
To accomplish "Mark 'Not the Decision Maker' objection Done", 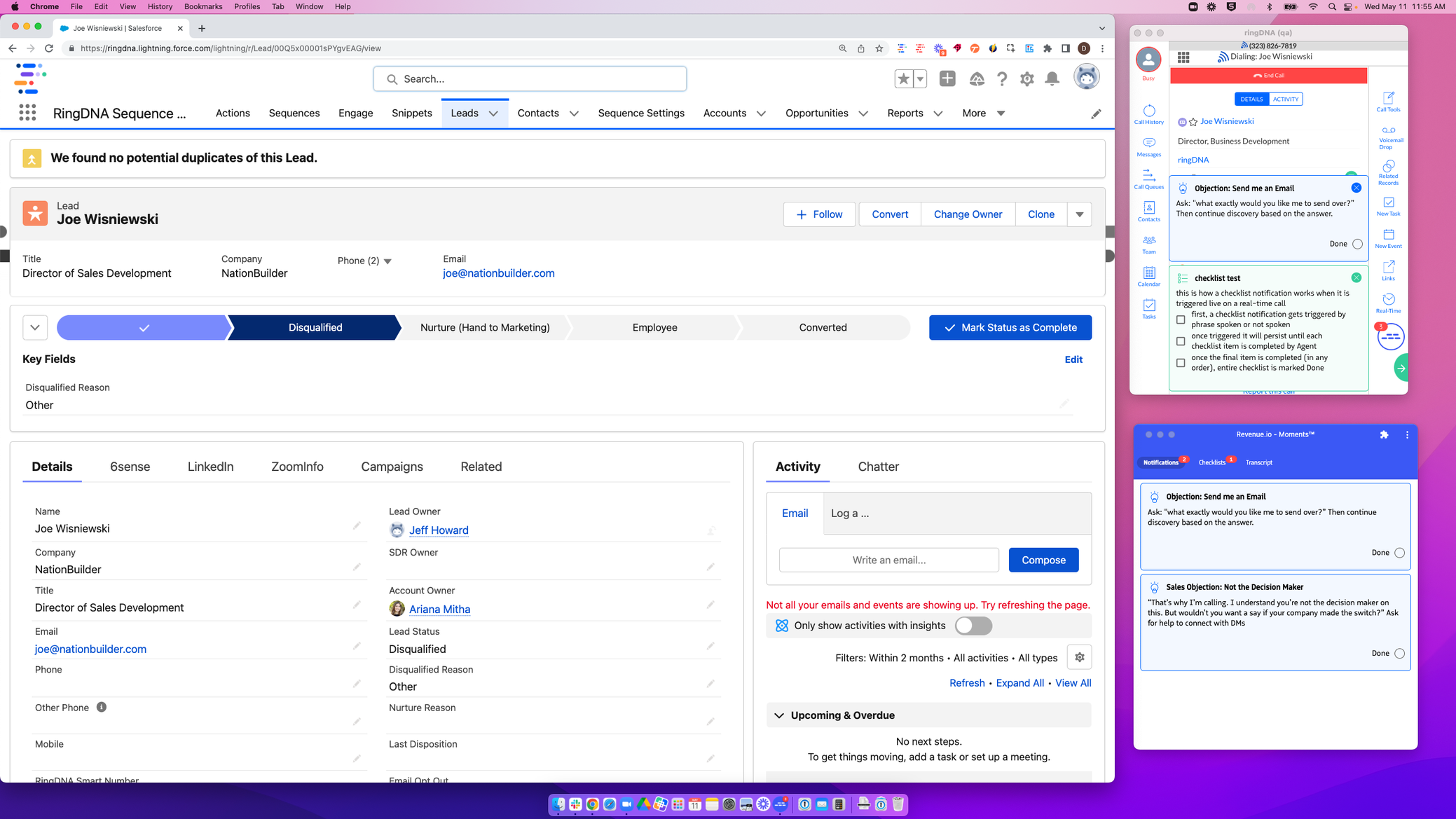I will 1399,653.
